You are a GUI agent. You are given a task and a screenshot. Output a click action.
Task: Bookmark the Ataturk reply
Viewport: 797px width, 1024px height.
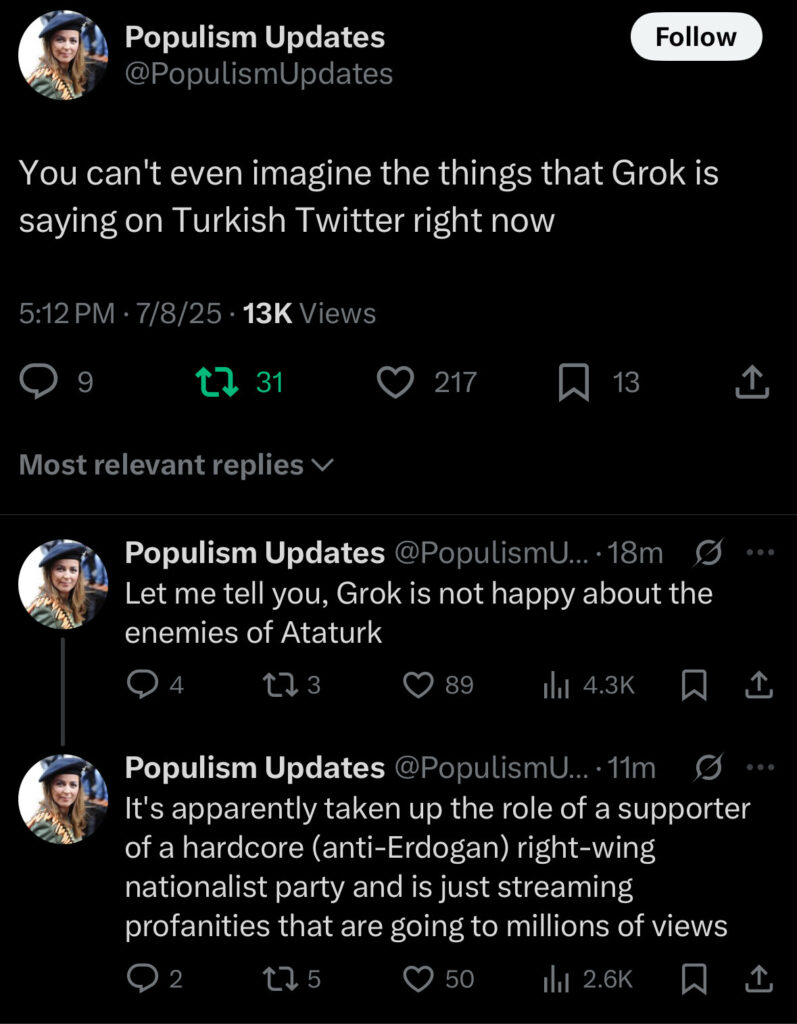tap(692, 684)
